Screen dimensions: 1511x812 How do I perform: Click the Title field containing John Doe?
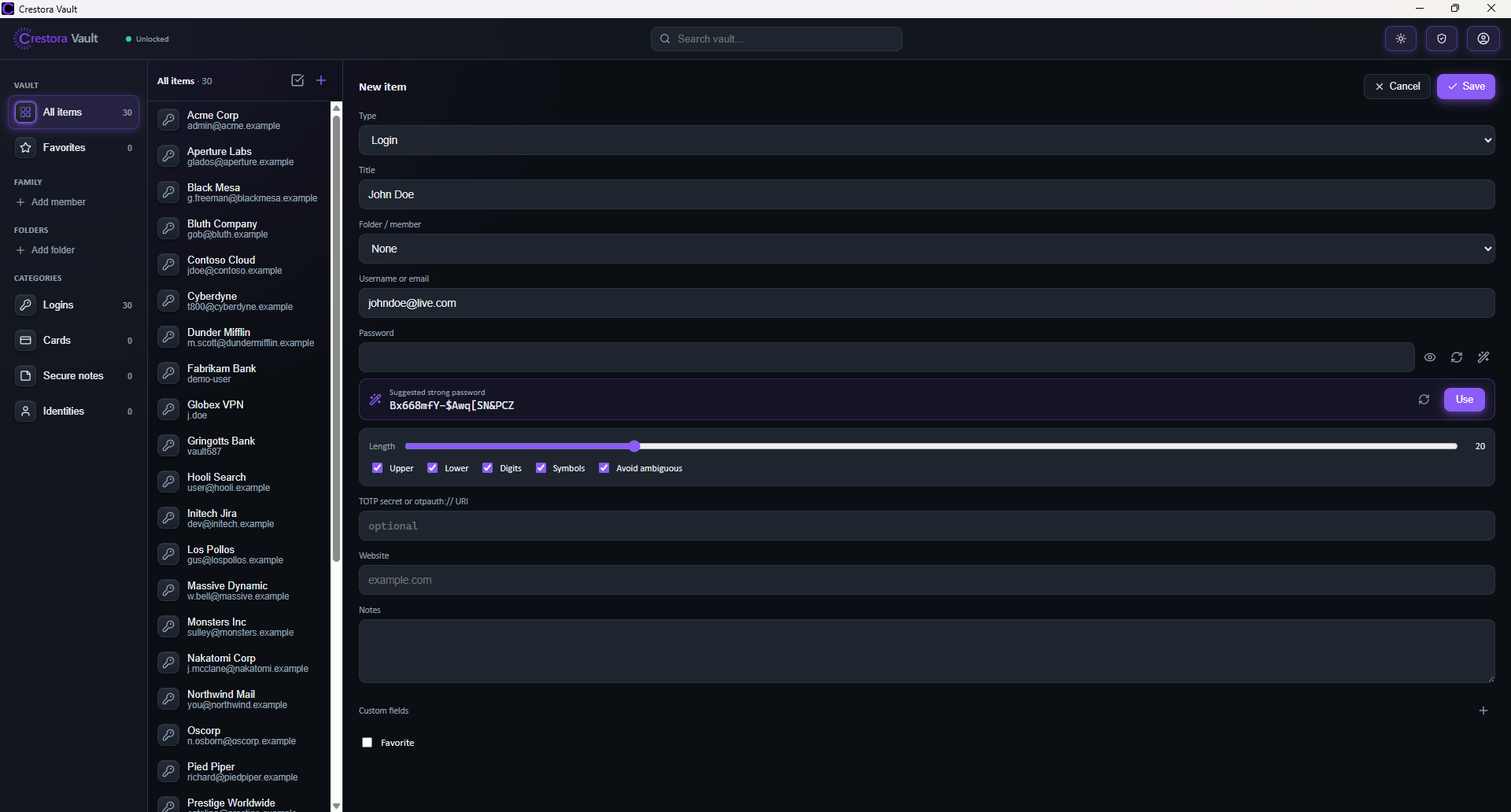coord(926,194)
